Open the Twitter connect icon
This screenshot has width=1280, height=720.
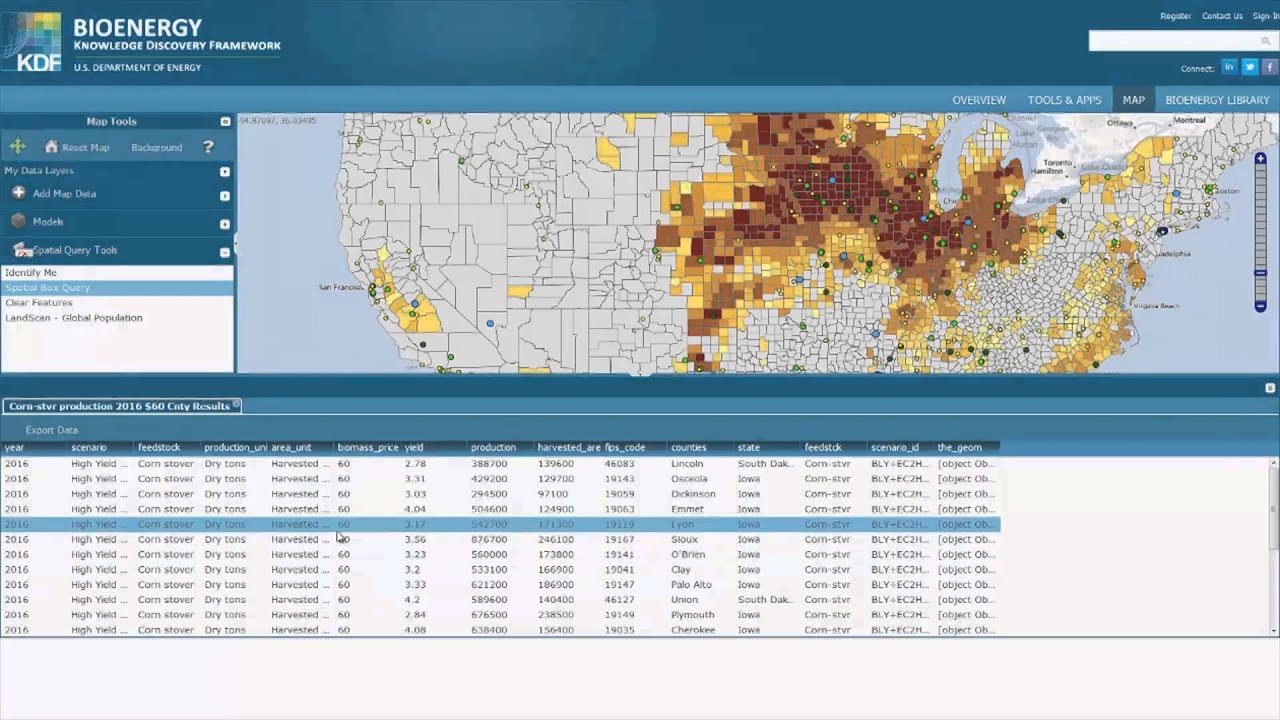pos(1249,67)
